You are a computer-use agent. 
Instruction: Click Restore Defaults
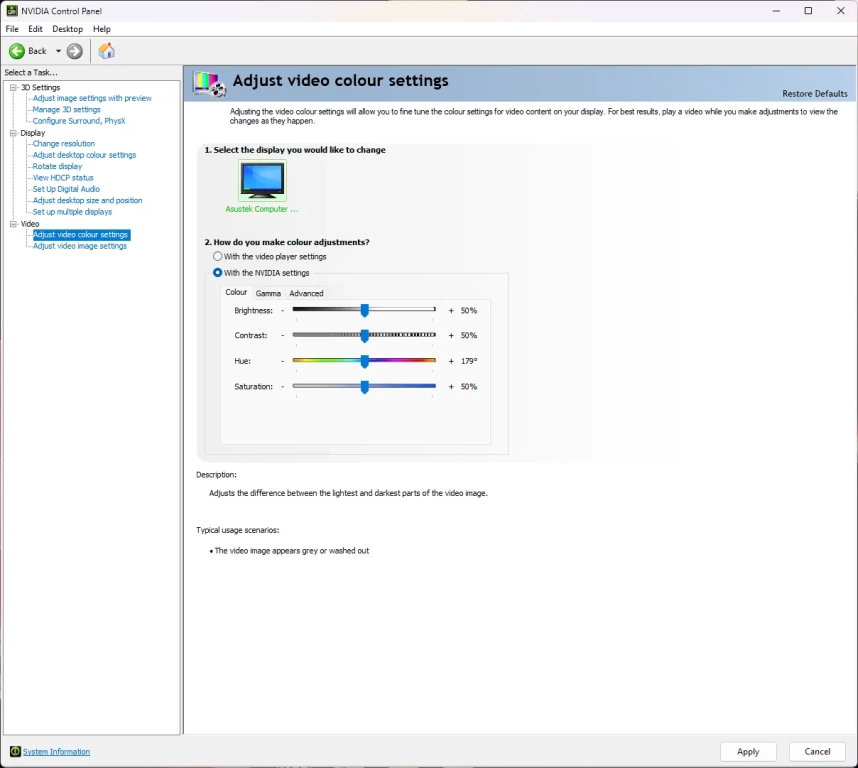tap(815, 94)
